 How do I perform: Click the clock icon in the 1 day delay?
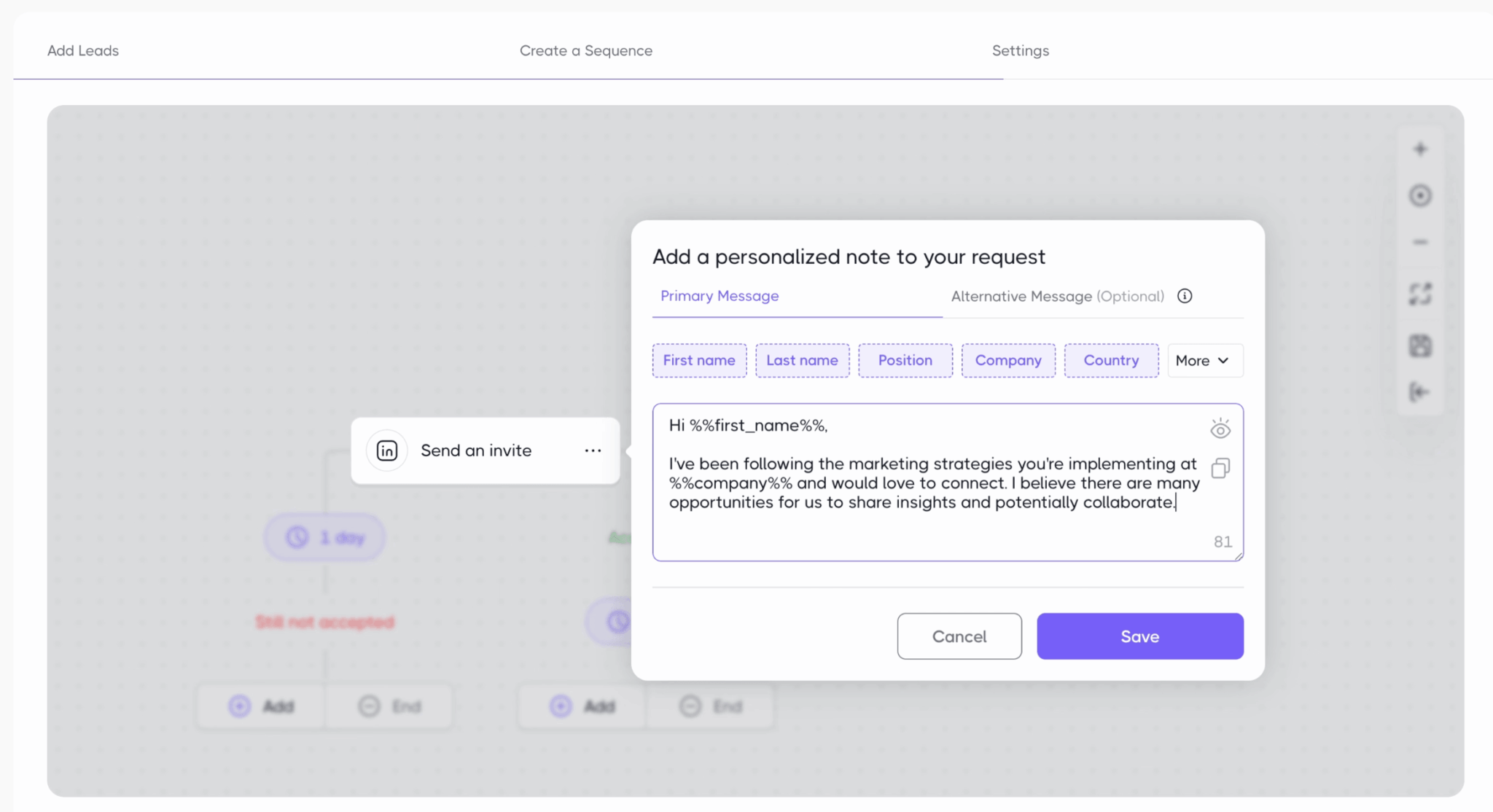coord(297,538)
